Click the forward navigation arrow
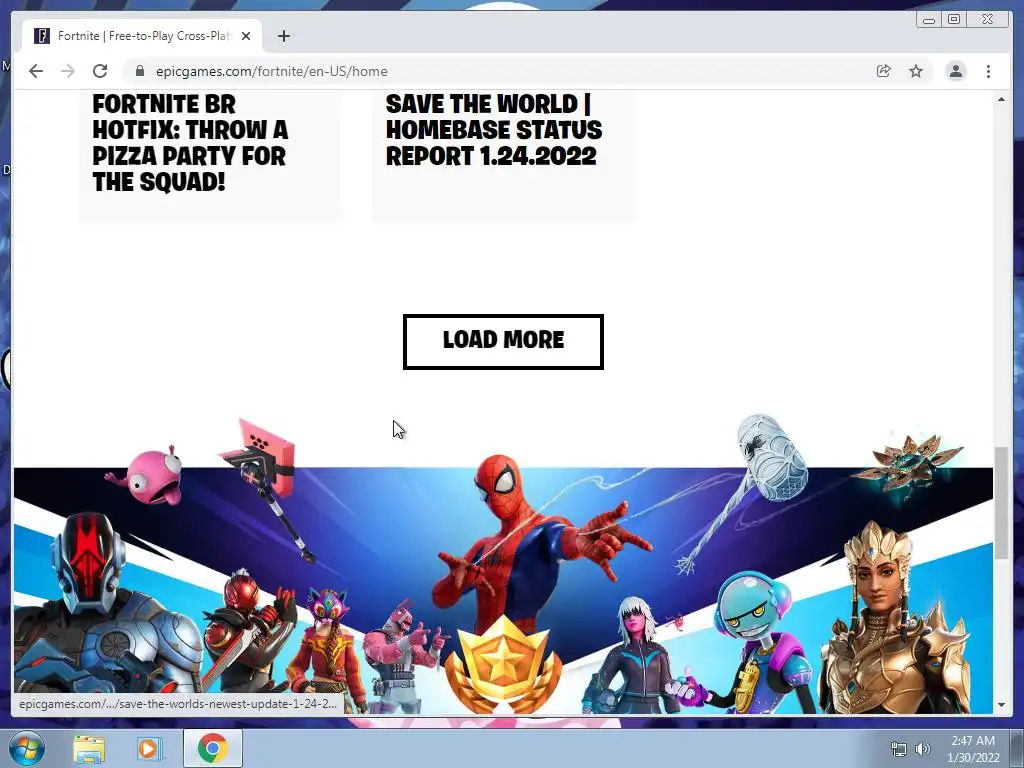Viewport: 1024px width, 768px height. coord(68,71)
